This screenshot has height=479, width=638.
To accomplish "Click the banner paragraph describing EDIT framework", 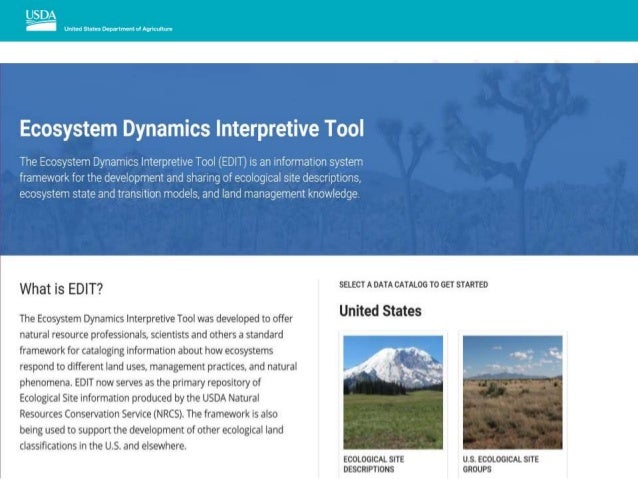I will (191, 177).
